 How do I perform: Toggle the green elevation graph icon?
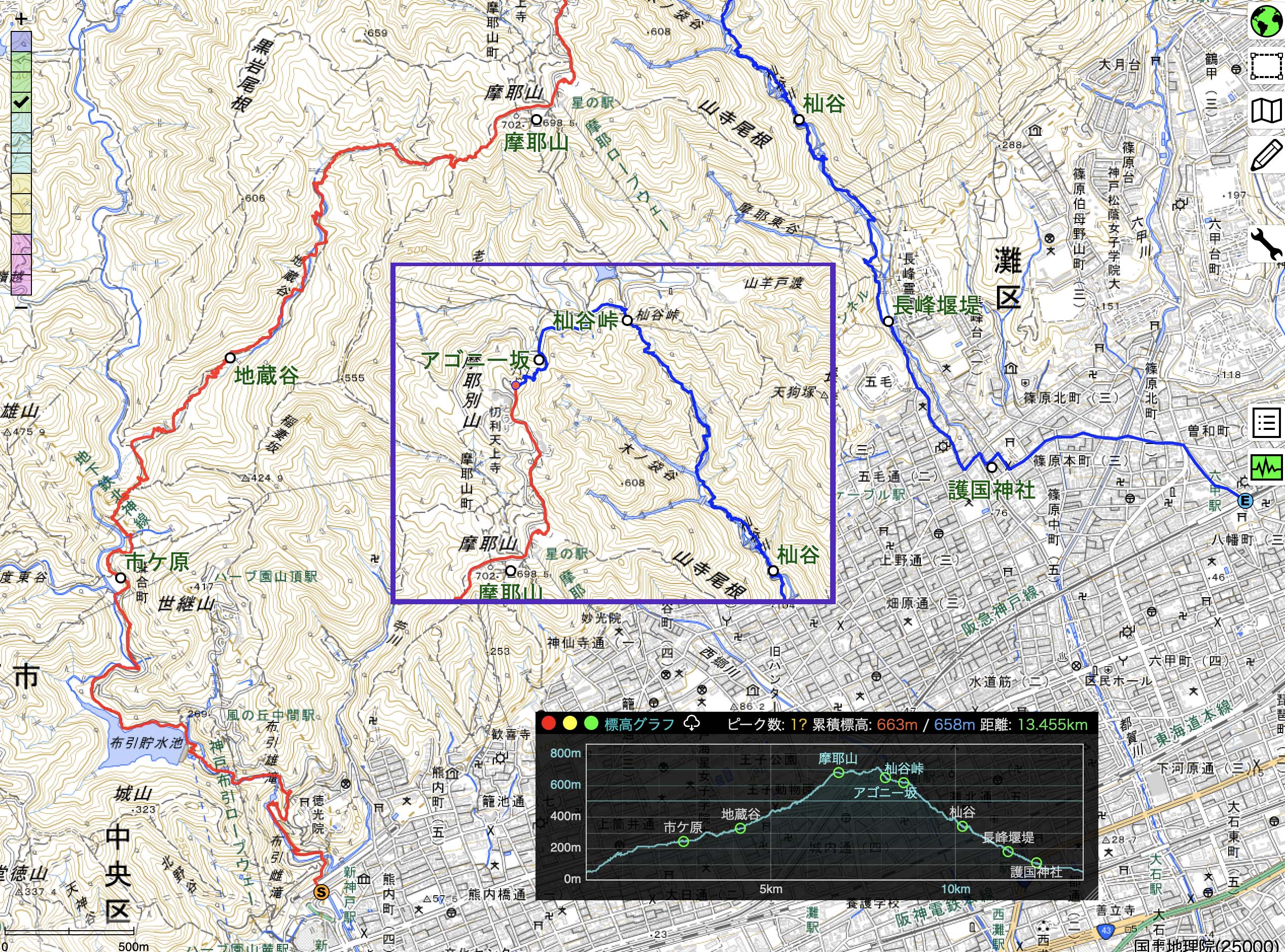click(1266, 468)
